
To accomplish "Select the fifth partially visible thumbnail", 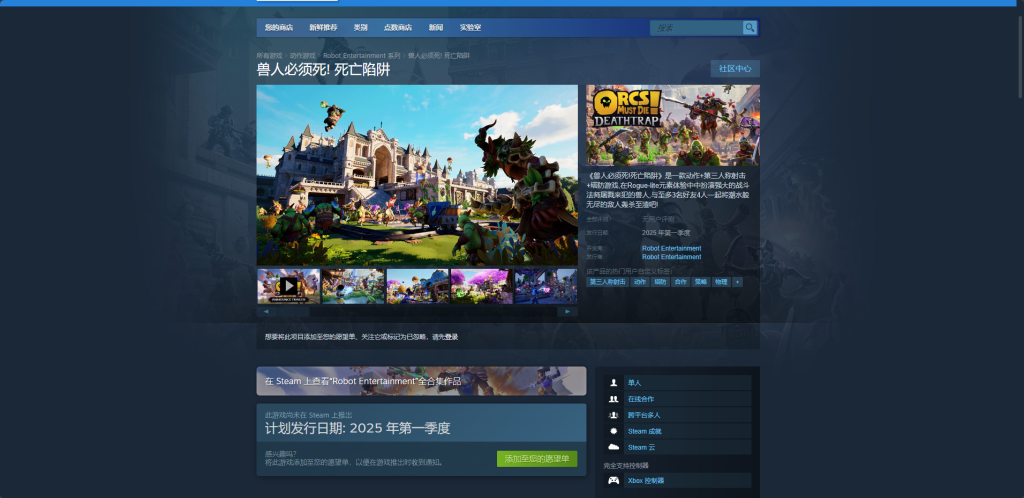I will click(x=546, y=286).
